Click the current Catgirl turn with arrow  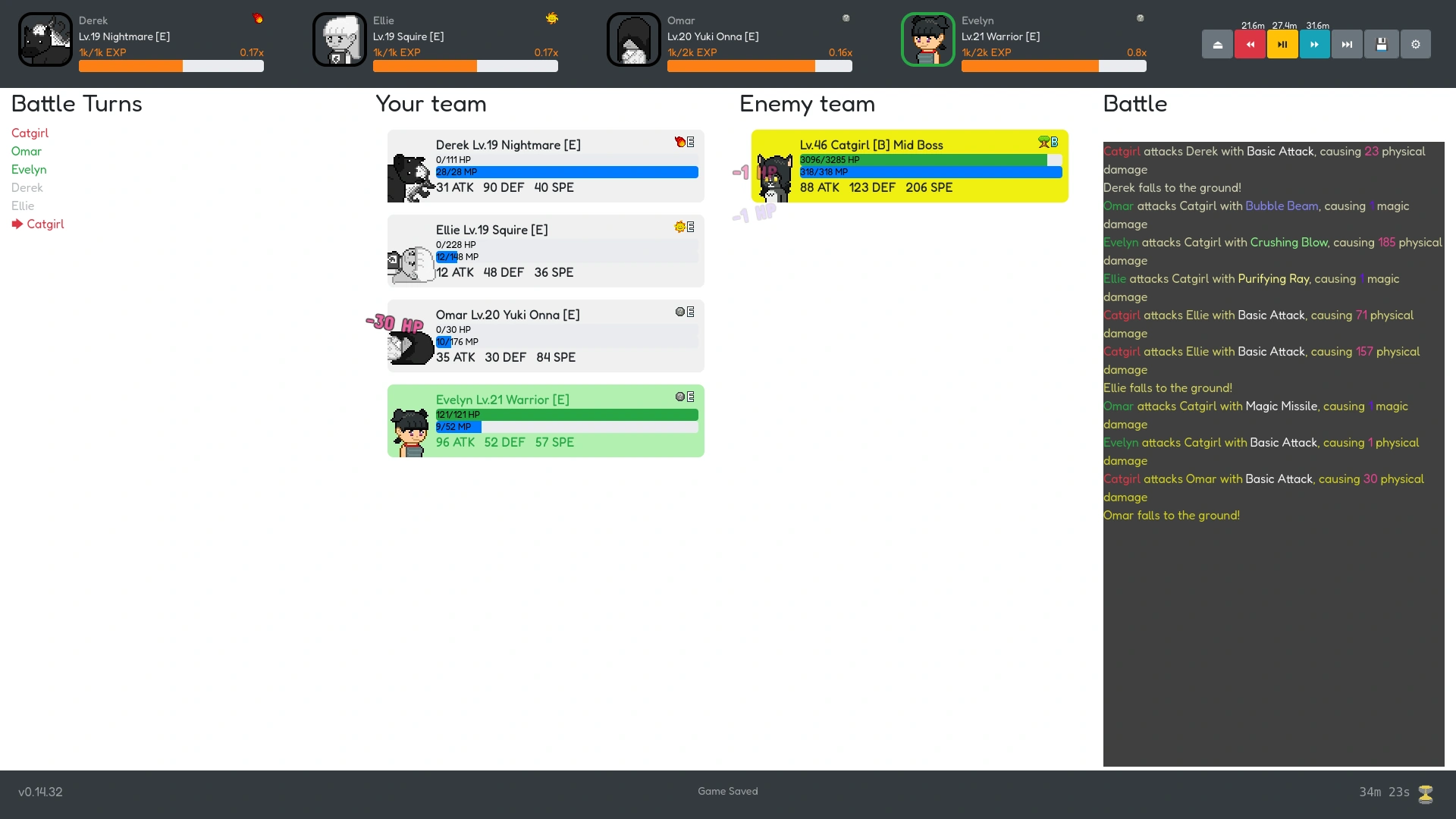(x=45, y=224)
